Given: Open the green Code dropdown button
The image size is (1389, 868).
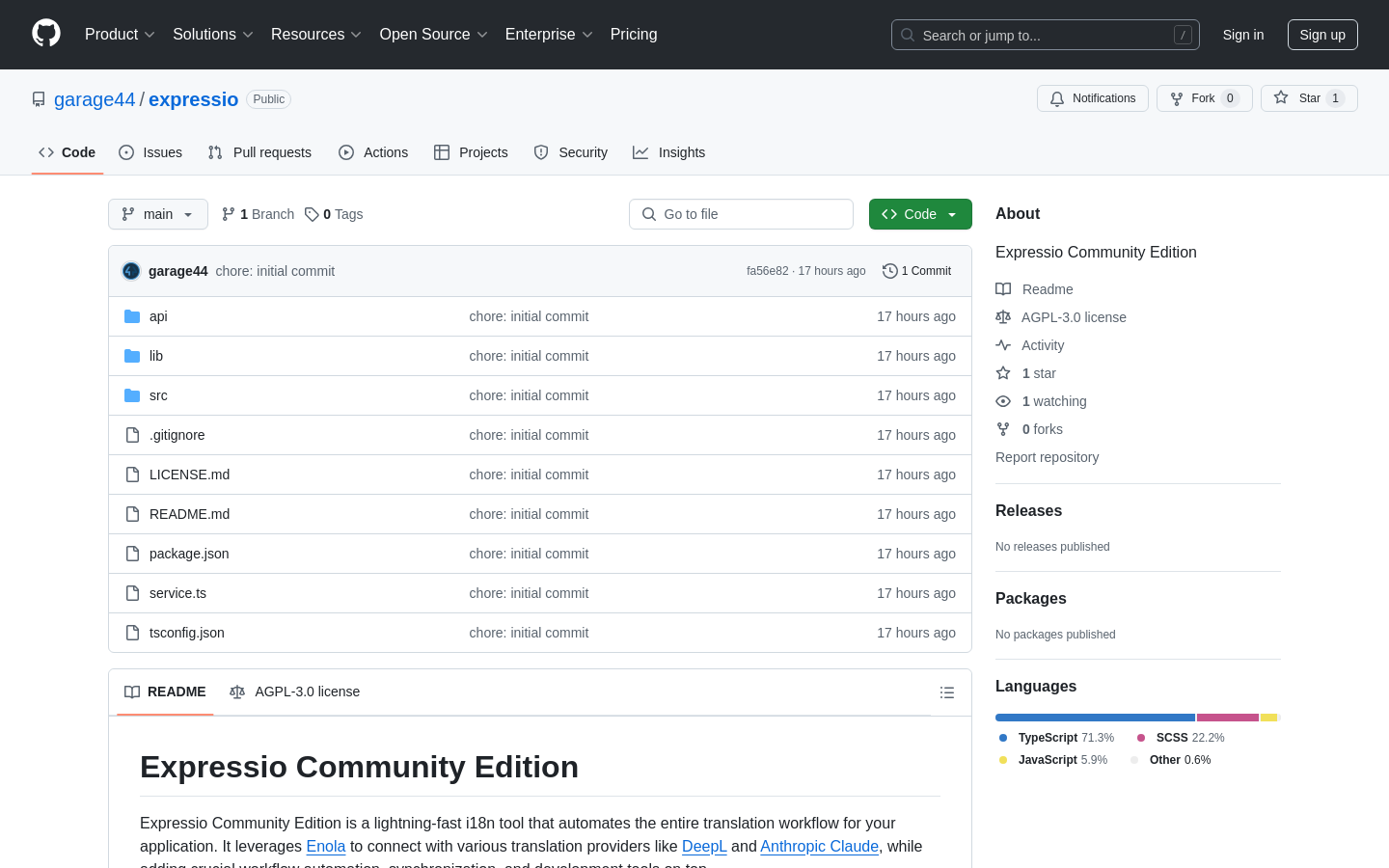Looking at the screenshot, I should click(920, 214).
